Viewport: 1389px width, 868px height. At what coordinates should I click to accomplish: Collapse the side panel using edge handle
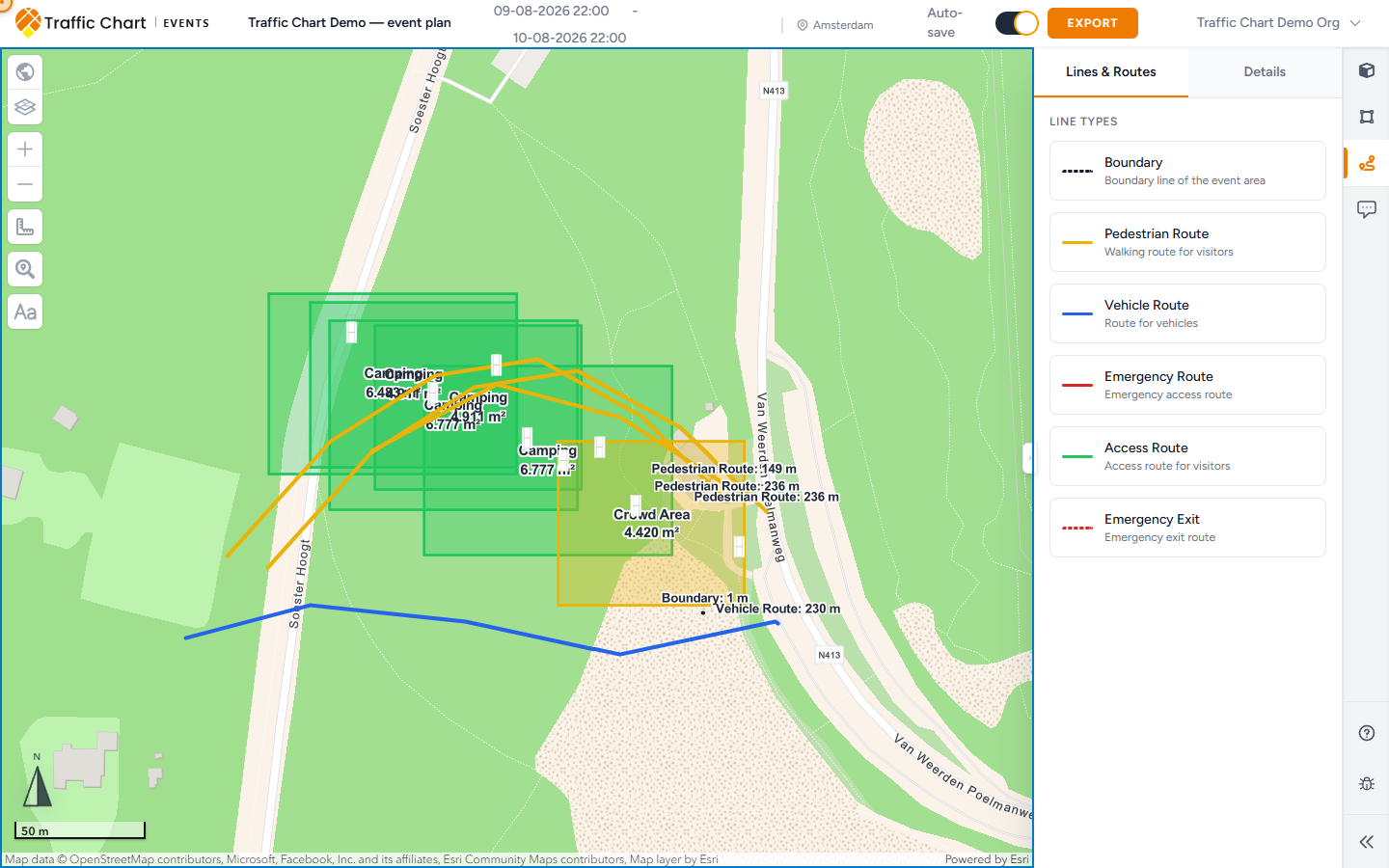1028,458
